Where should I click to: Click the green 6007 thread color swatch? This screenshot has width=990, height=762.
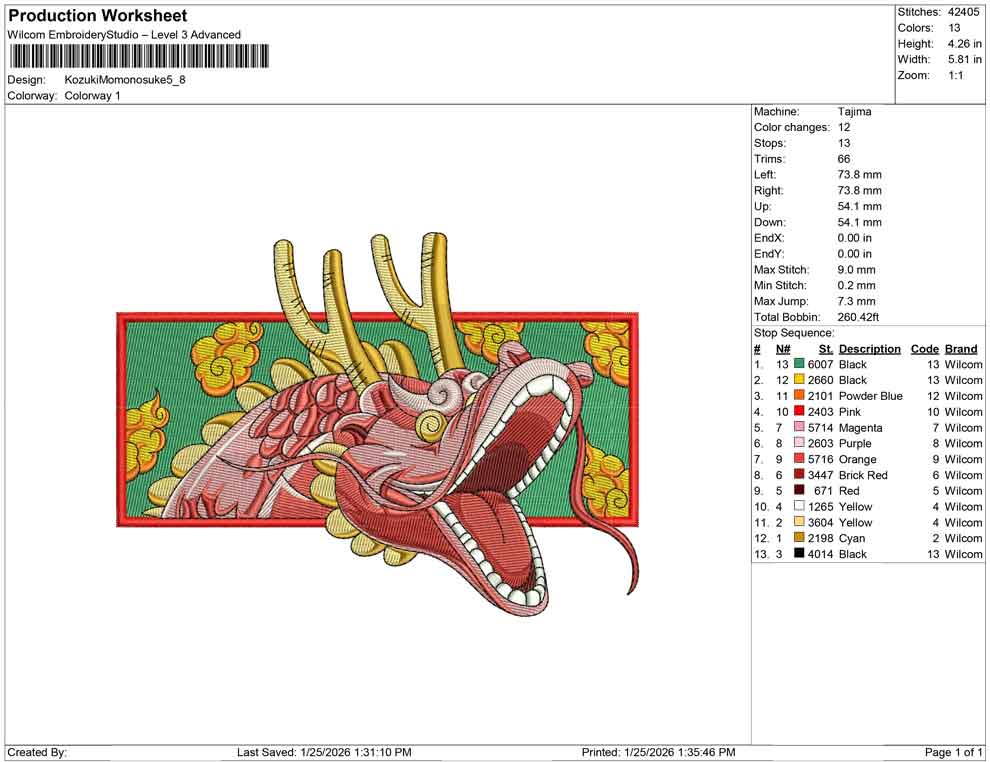[x=799, y=365]
